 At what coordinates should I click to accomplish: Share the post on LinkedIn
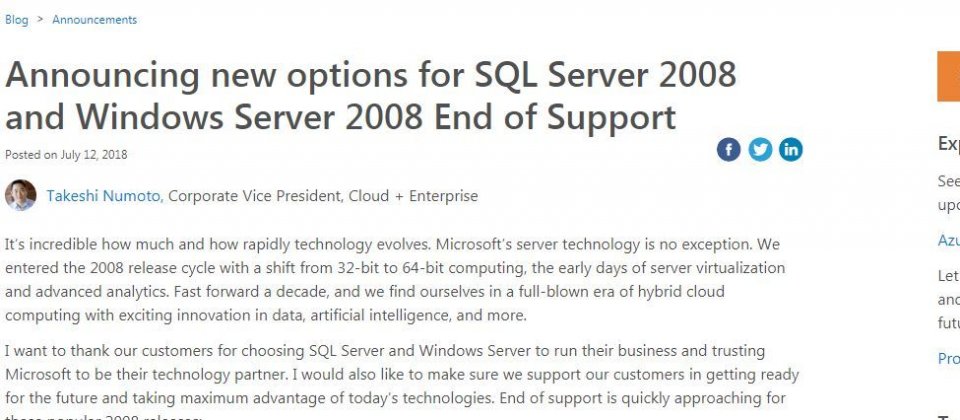(790, 149)
